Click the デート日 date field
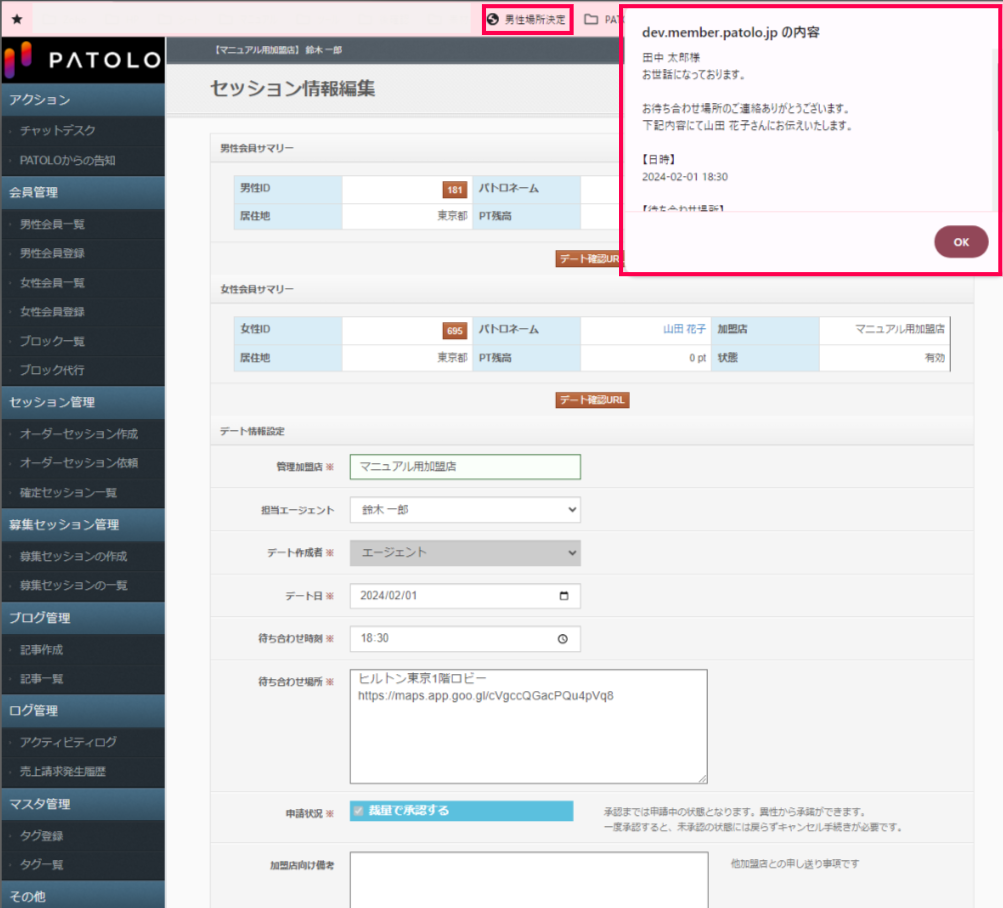This screenshot has width=1003, height=908. click(465, 596)
